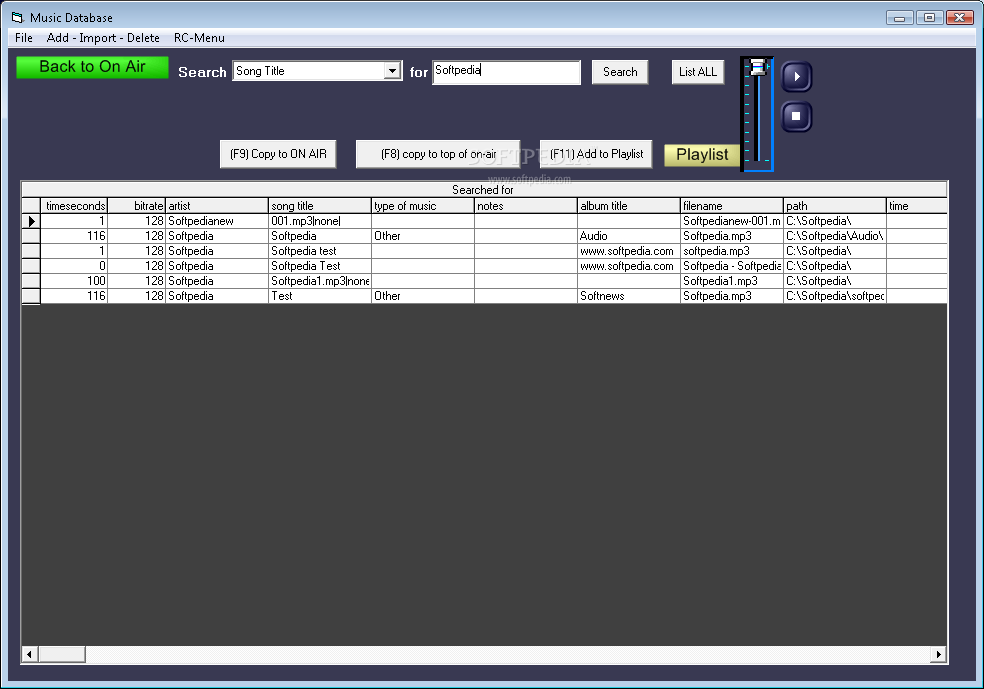Click the horizontal scrollbar left arrow
This screenshot has width=984, height=689.
(x=29, y=654)
